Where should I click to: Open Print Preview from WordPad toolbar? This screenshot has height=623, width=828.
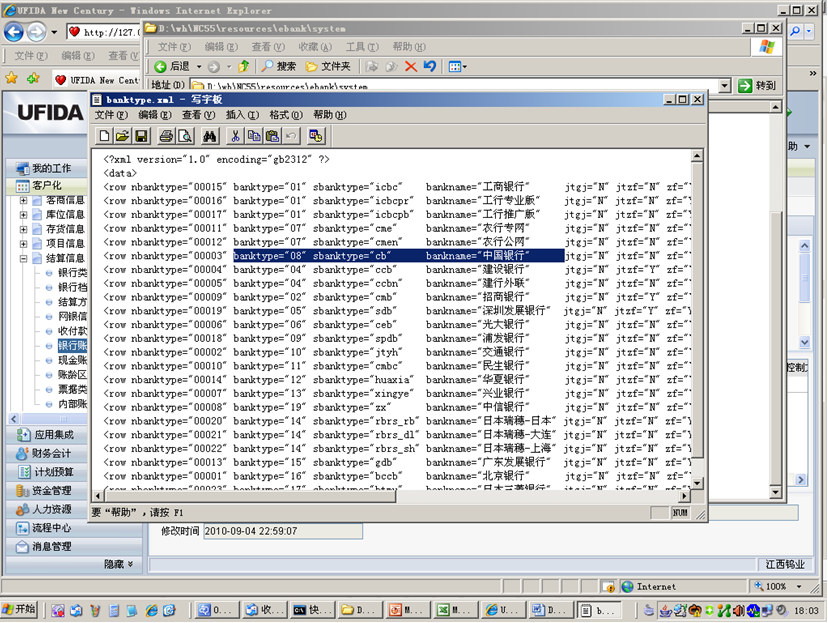coord(185,136)
